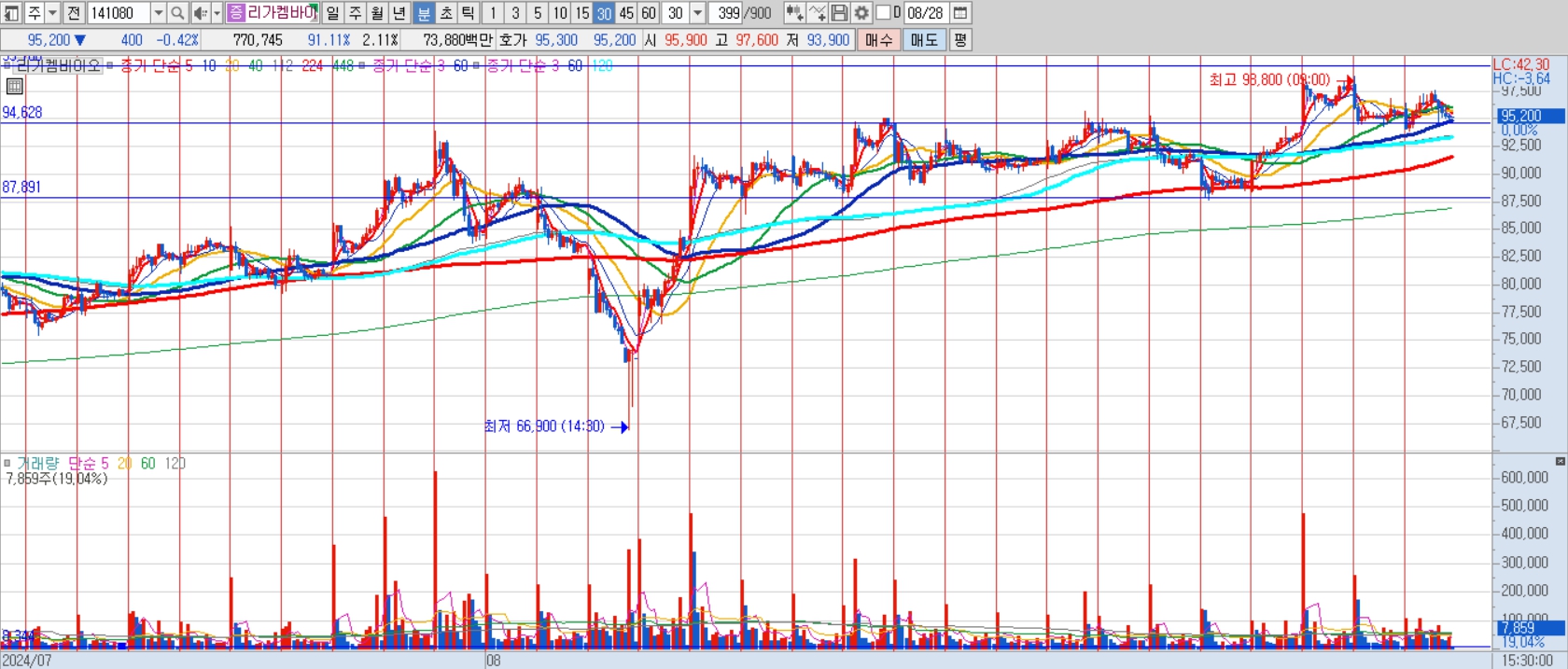
Task: Open the calendar date picker icon
Action: (960, 13)
